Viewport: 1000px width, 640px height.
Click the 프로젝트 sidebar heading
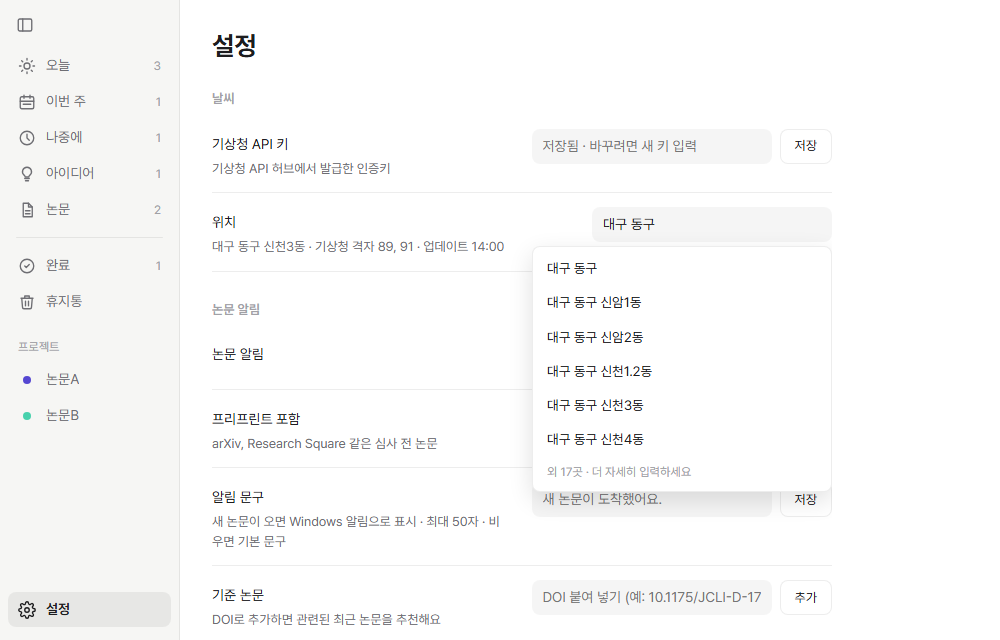click(x=38, y=346)
